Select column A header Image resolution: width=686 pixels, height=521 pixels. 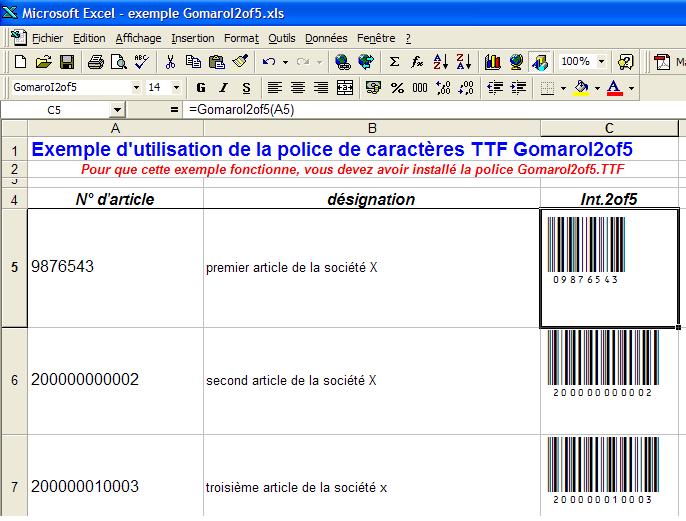click(116, 128)
